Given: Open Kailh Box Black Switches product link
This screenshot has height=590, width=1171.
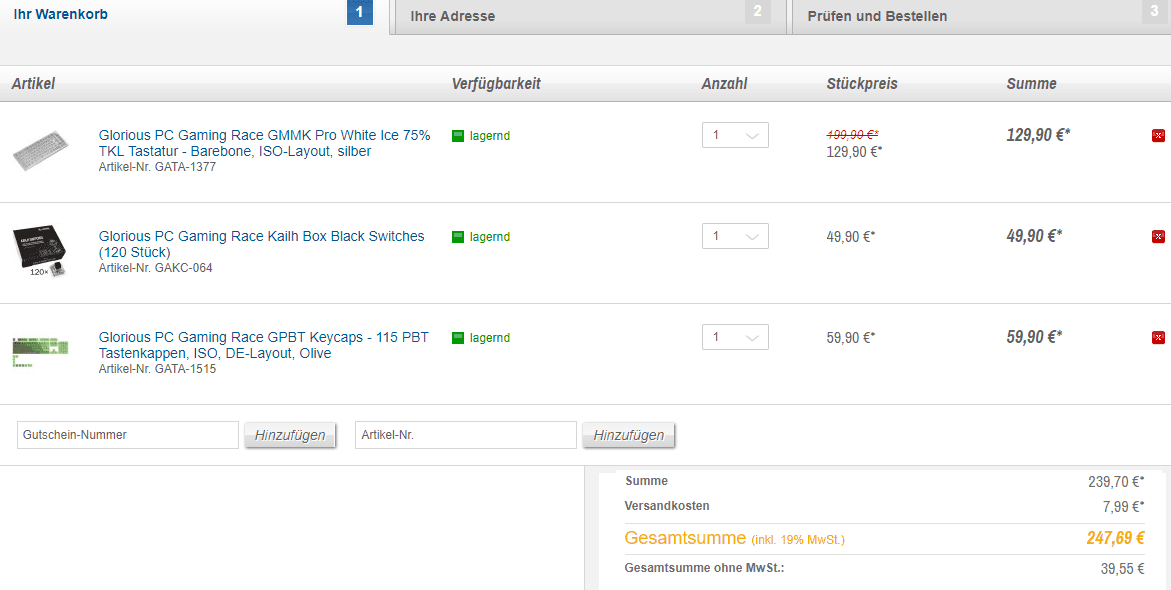Looking at the screenshot, I should pyautogui.click(x=261, y=244).
